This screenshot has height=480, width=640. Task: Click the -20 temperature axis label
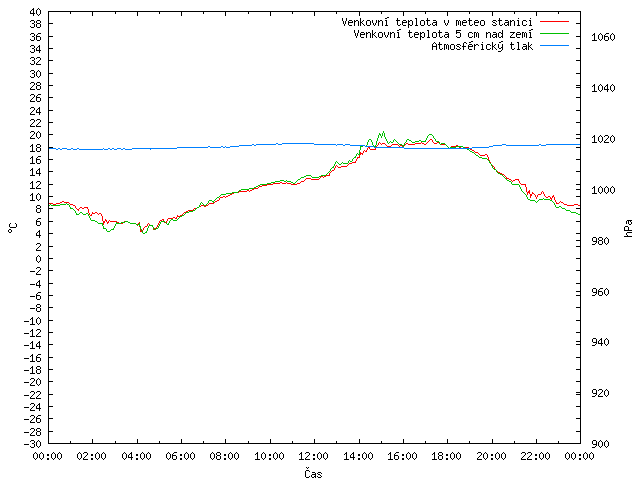(33, 382)
